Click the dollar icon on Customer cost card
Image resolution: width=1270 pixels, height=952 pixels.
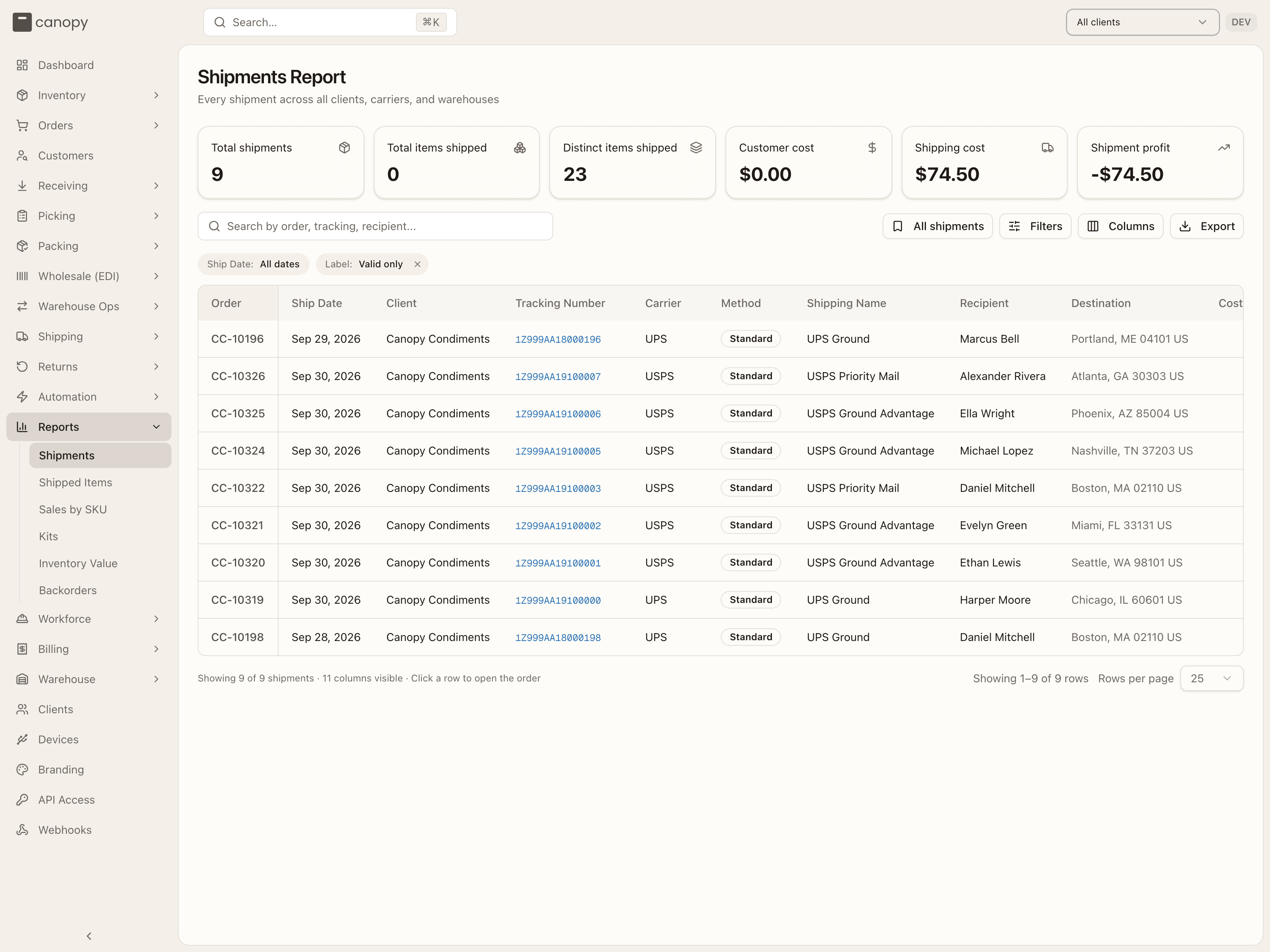(x=872, y=148)
